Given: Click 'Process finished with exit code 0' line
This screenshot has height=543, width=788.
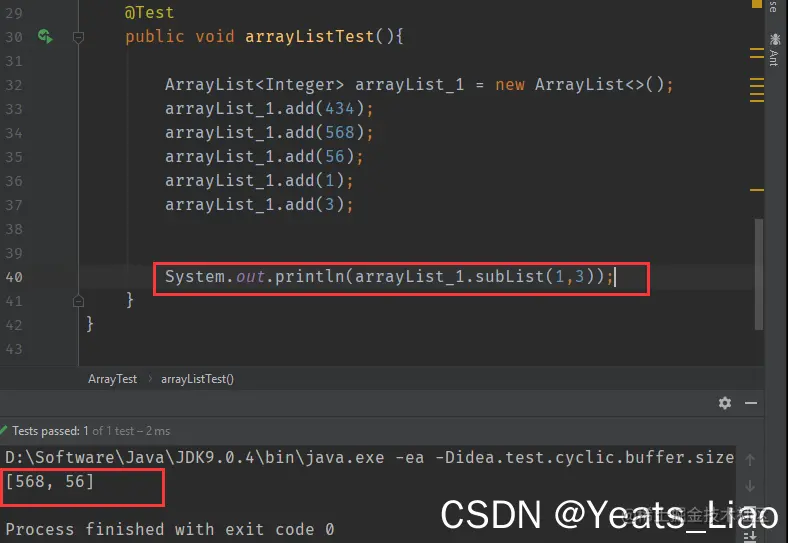Looking at the screenshot, I should click(170, 529).
